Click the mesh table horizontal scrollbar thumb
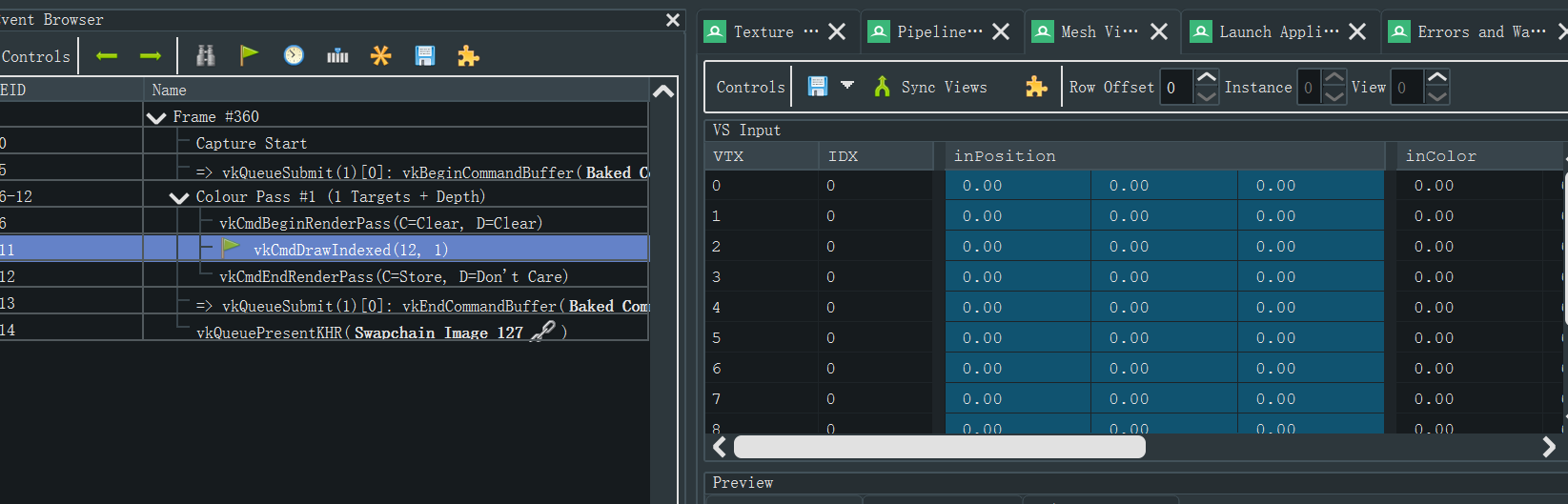 (x=939, y=447)
